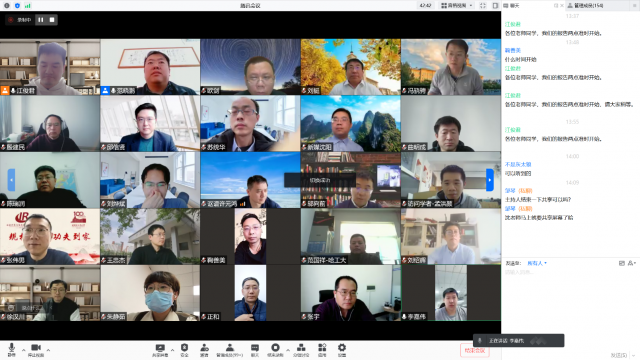The image size is (640, 360).
Task: Open the chat icon in bottom toolbar
Action: pos(255,348)
